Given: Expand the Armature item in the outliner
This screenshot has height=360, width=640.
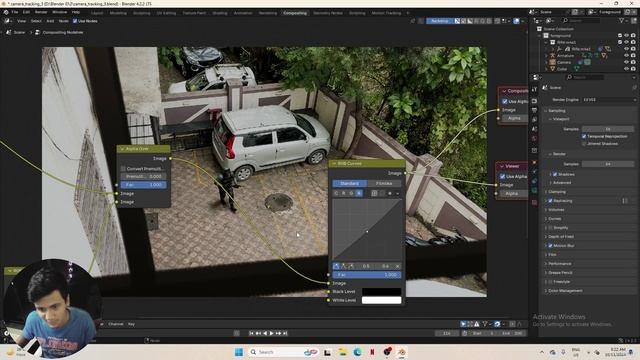Looking at the screenshot, I should coord(546,56).
